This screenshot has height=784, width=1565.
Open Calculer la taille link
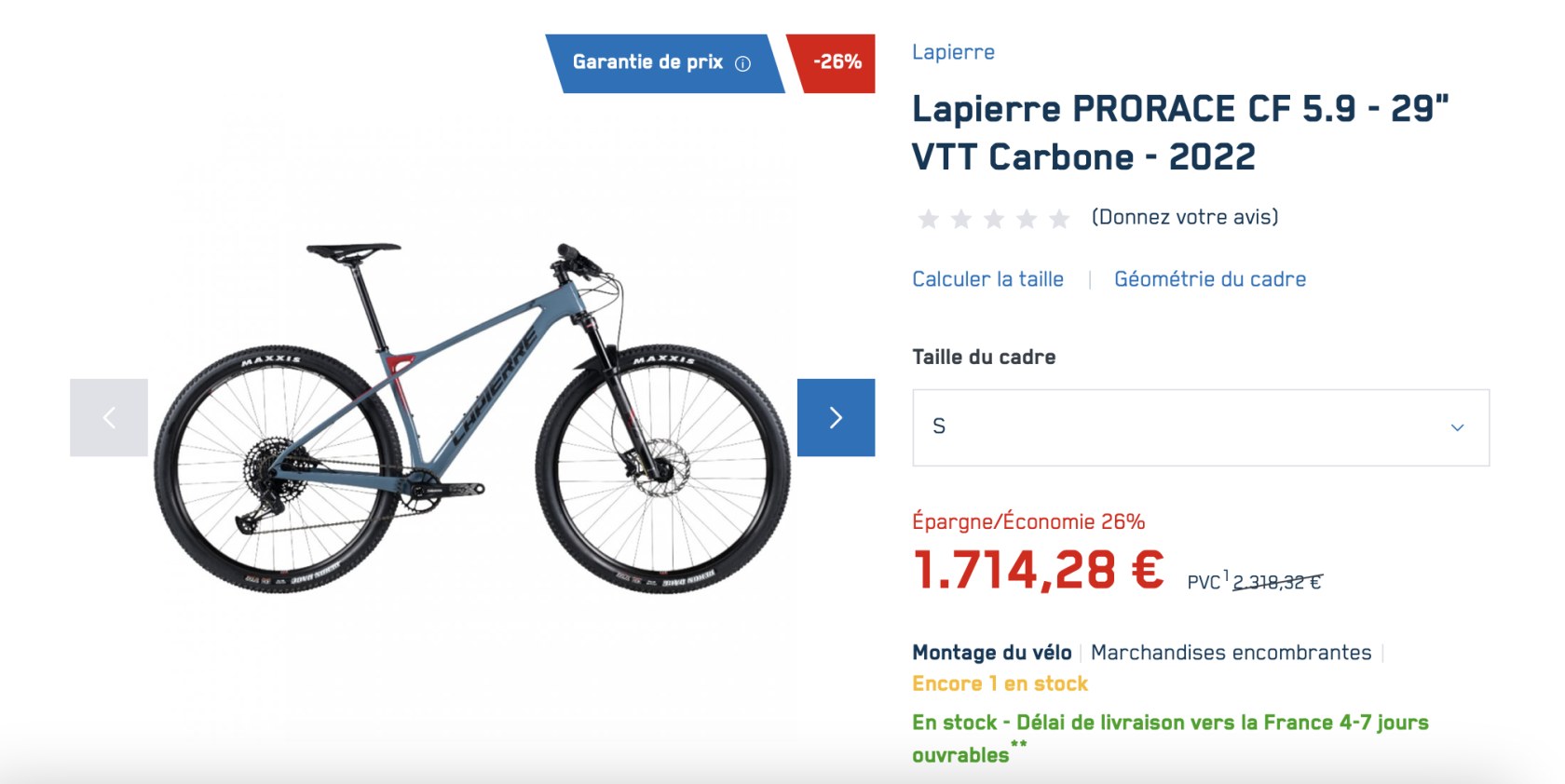click(x=987, y=279)
